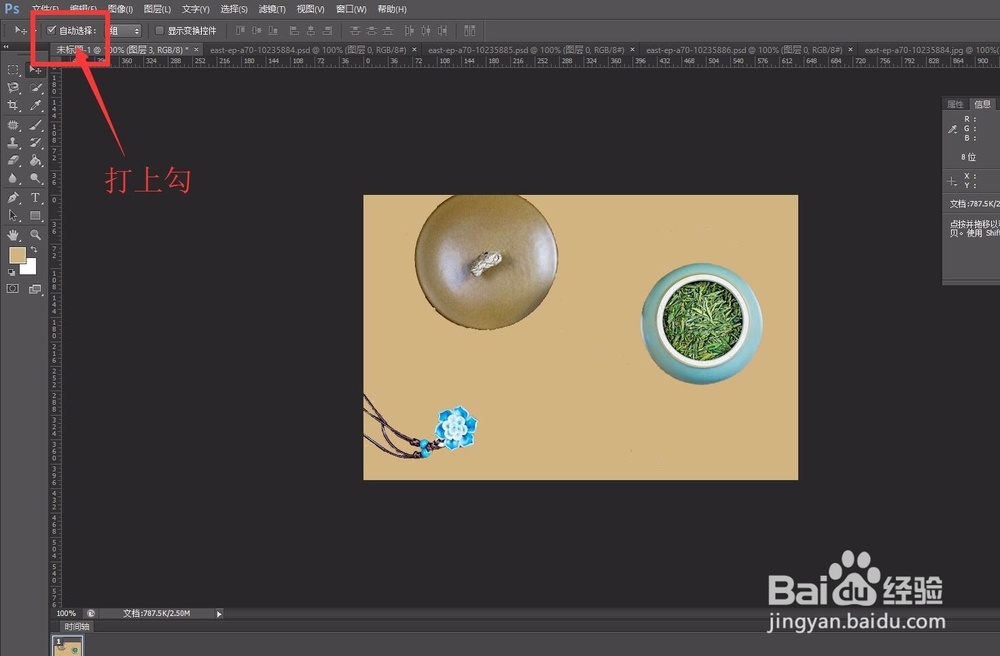Align right edges in options bar

click(327, 31)
